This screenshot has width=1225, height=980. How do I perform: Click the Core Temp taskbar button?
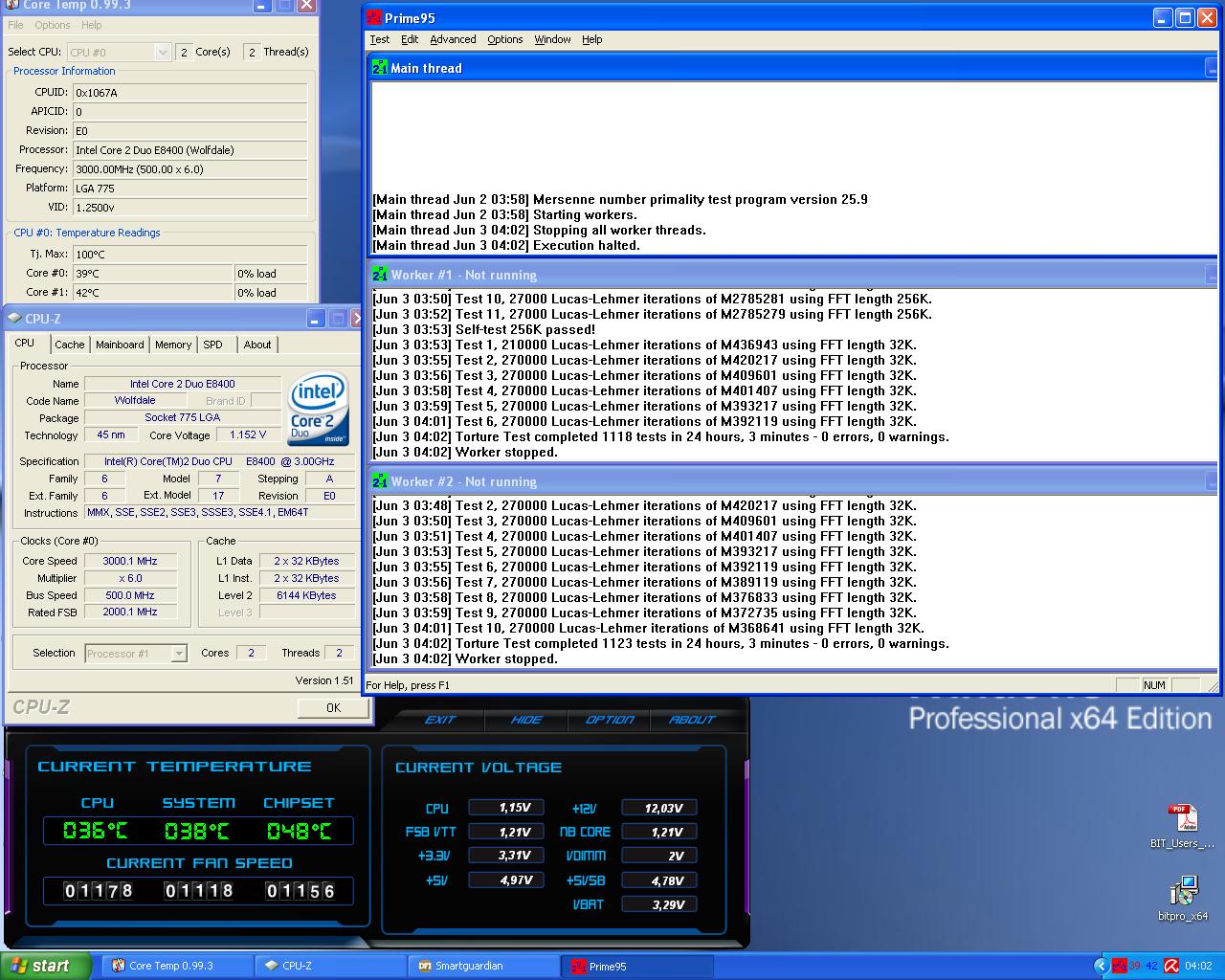click(x=177, y=967)
